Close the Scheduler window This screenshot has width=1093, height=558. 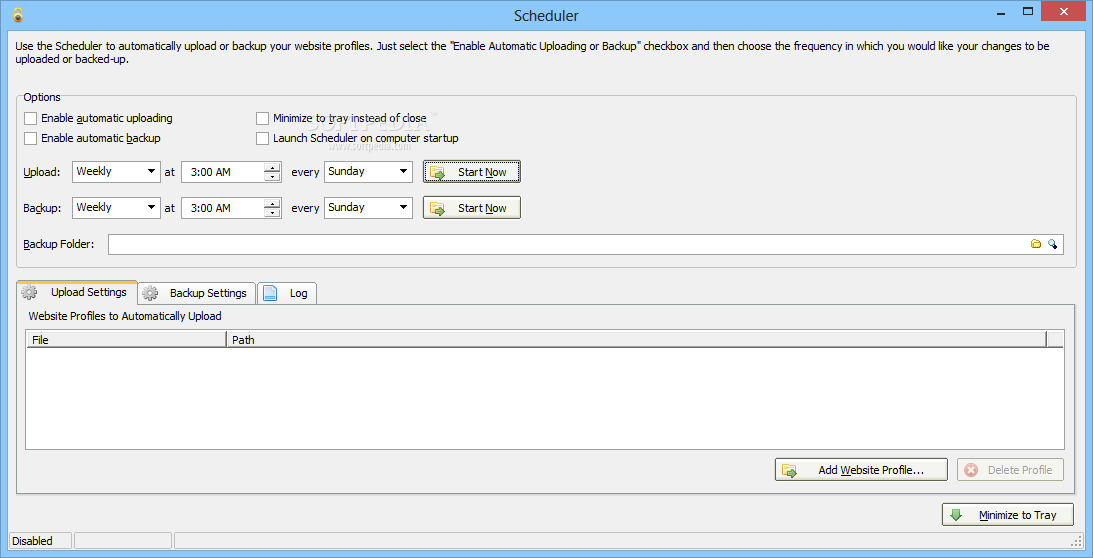click(x=1063, y=10)
